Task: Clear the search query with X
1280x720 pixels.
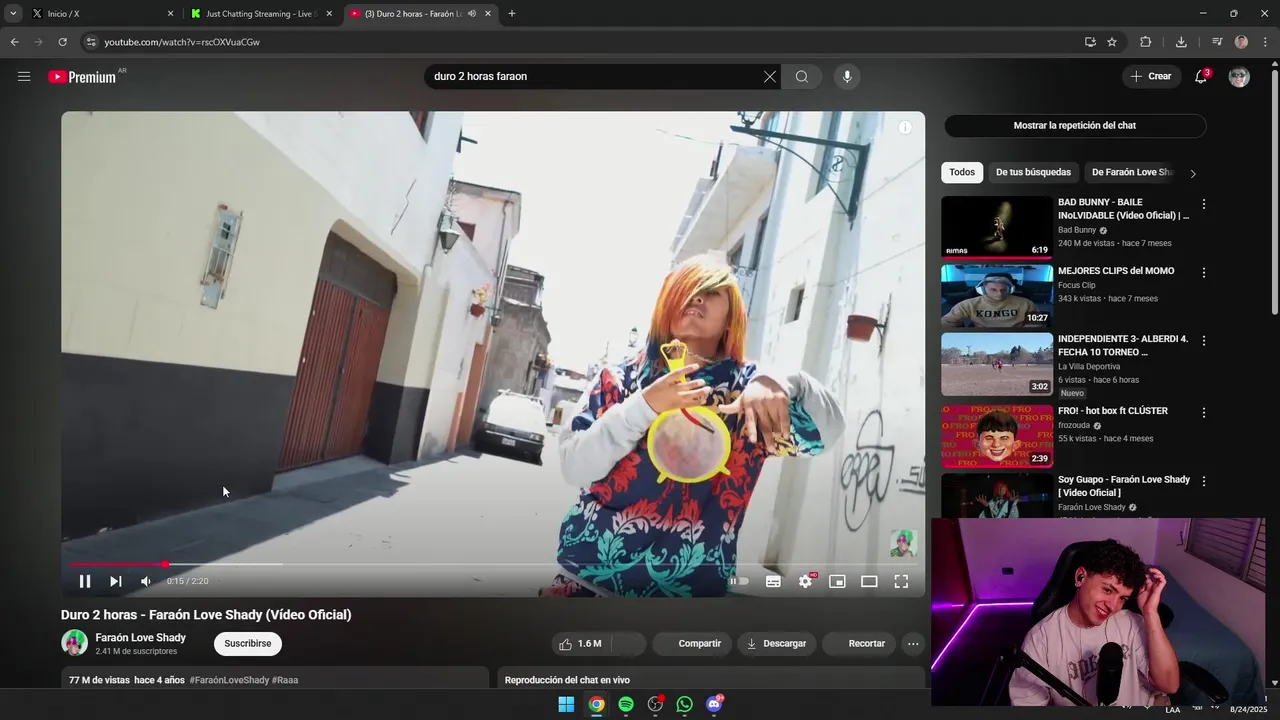Action: 770,76
